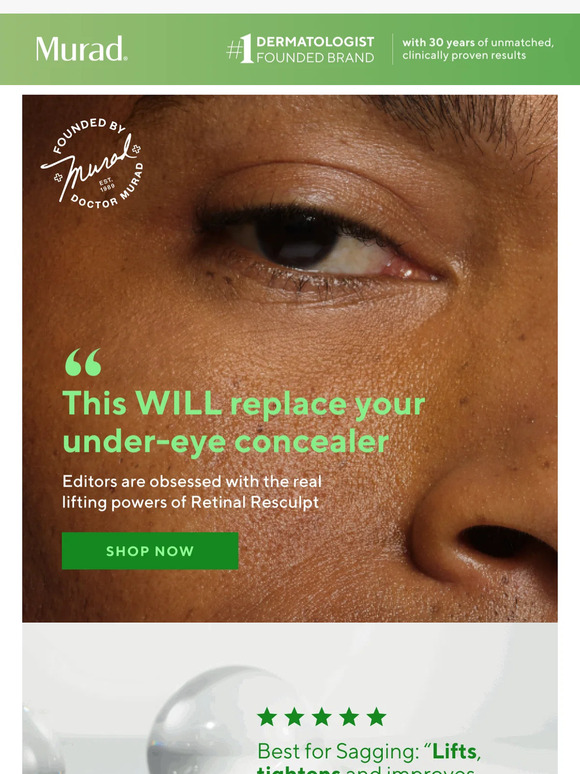Open the 'Best for Sagging: Lifts' review text
The image size is (580, 774).
[369, 752]
